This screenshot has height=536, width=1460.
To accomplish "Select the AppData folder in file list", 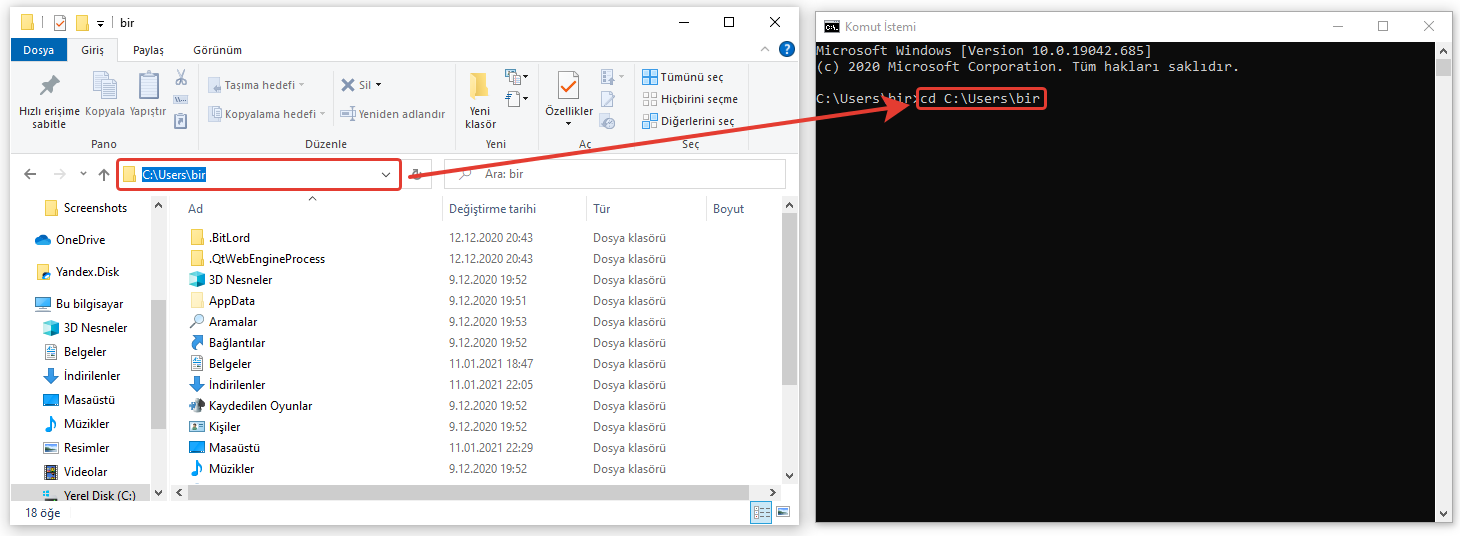I will (231, 301).
